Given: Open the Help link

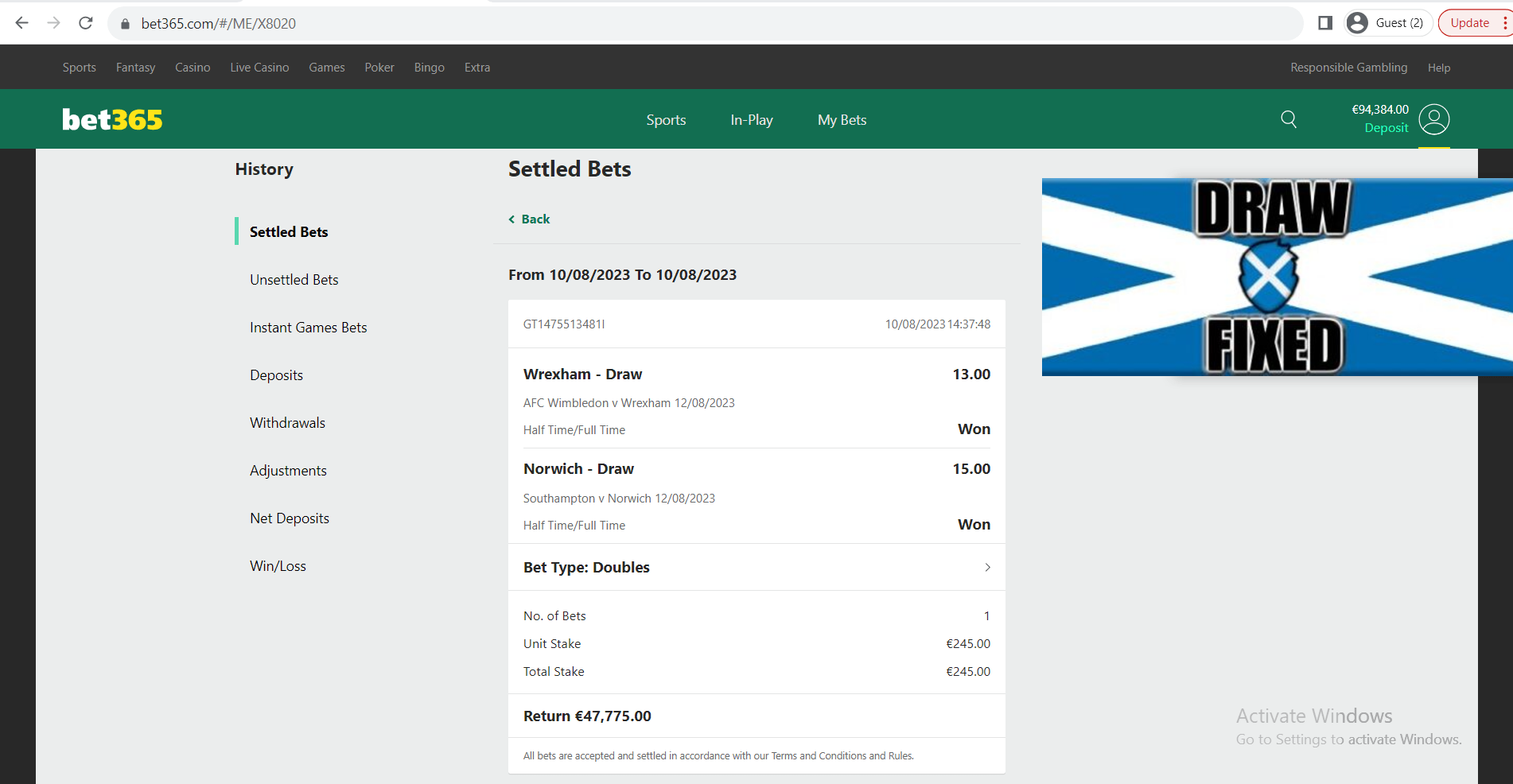Looking at the screenshot, I should [1438, 68].
